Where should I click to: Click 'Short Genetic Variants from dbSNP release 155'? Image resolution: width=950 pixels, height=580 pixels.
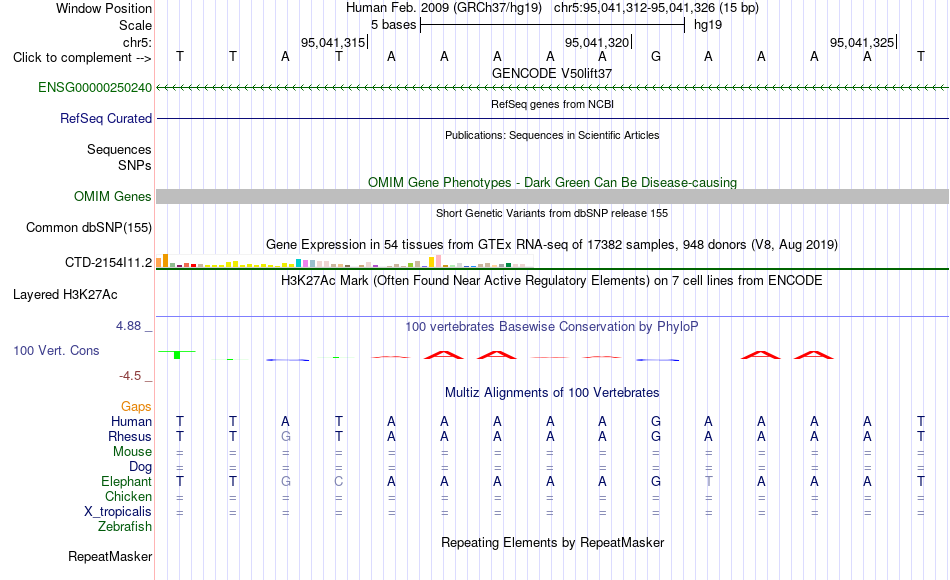pyautogui.click(x=552, y=213)
